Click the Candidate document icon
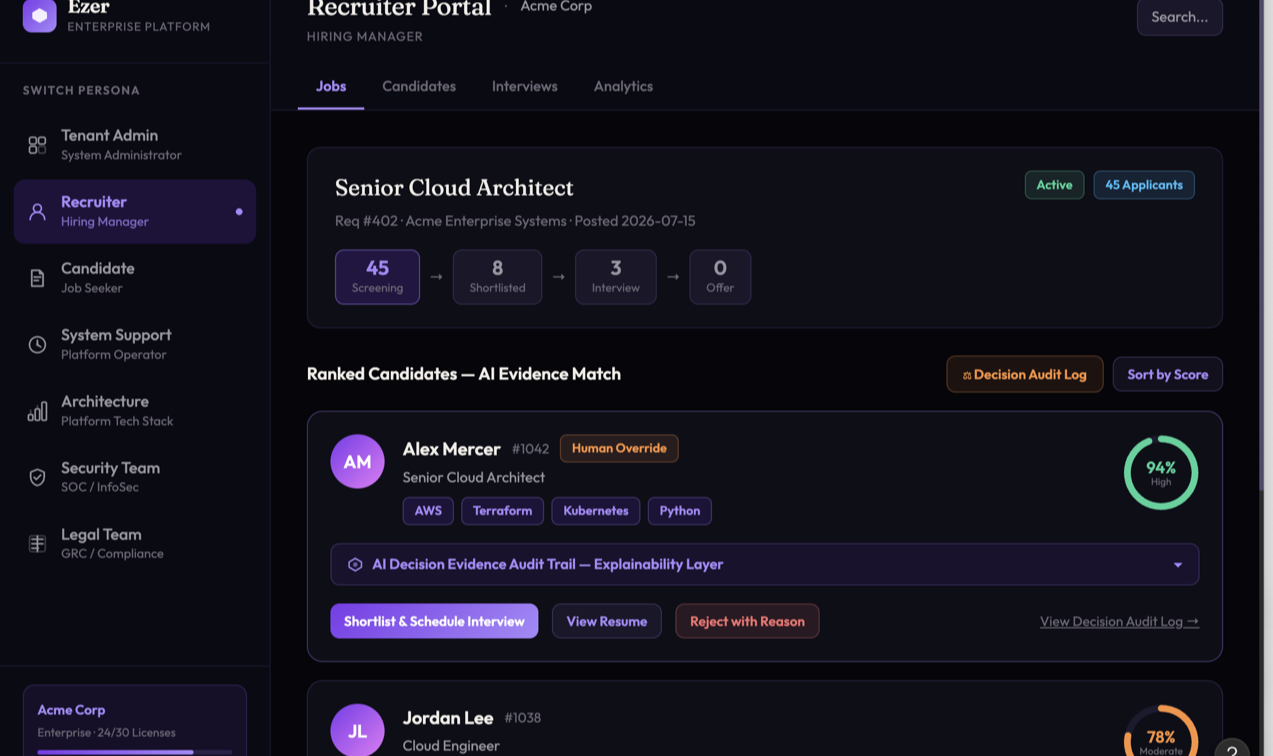 click(37, 278)
